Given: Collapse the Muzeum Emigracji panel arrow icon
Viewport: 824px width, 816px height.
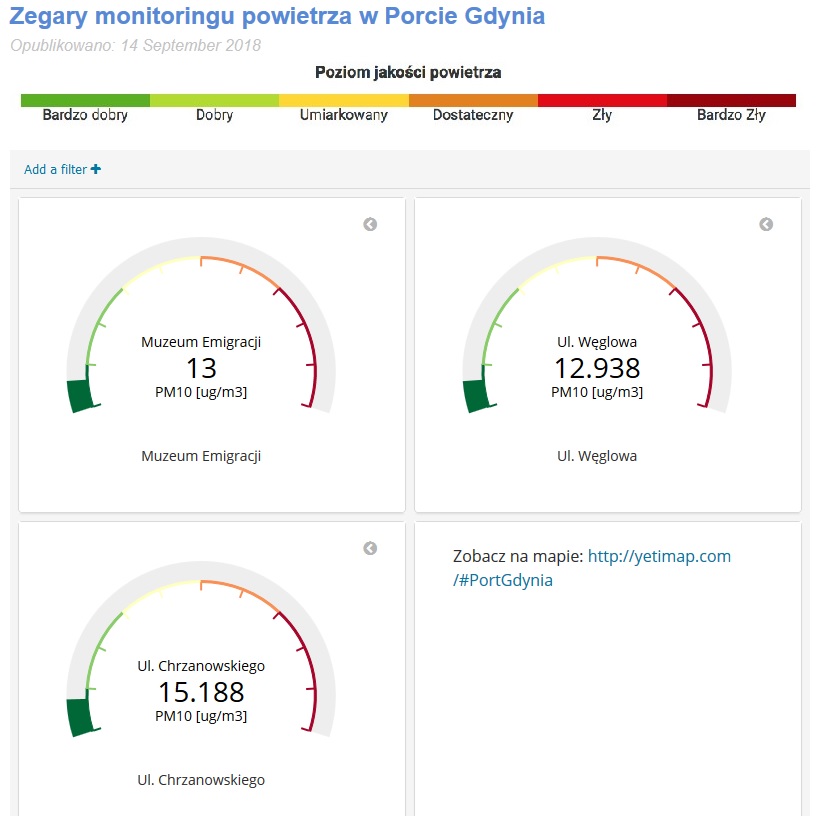Looking at the screenshot, I should (370, 225).
